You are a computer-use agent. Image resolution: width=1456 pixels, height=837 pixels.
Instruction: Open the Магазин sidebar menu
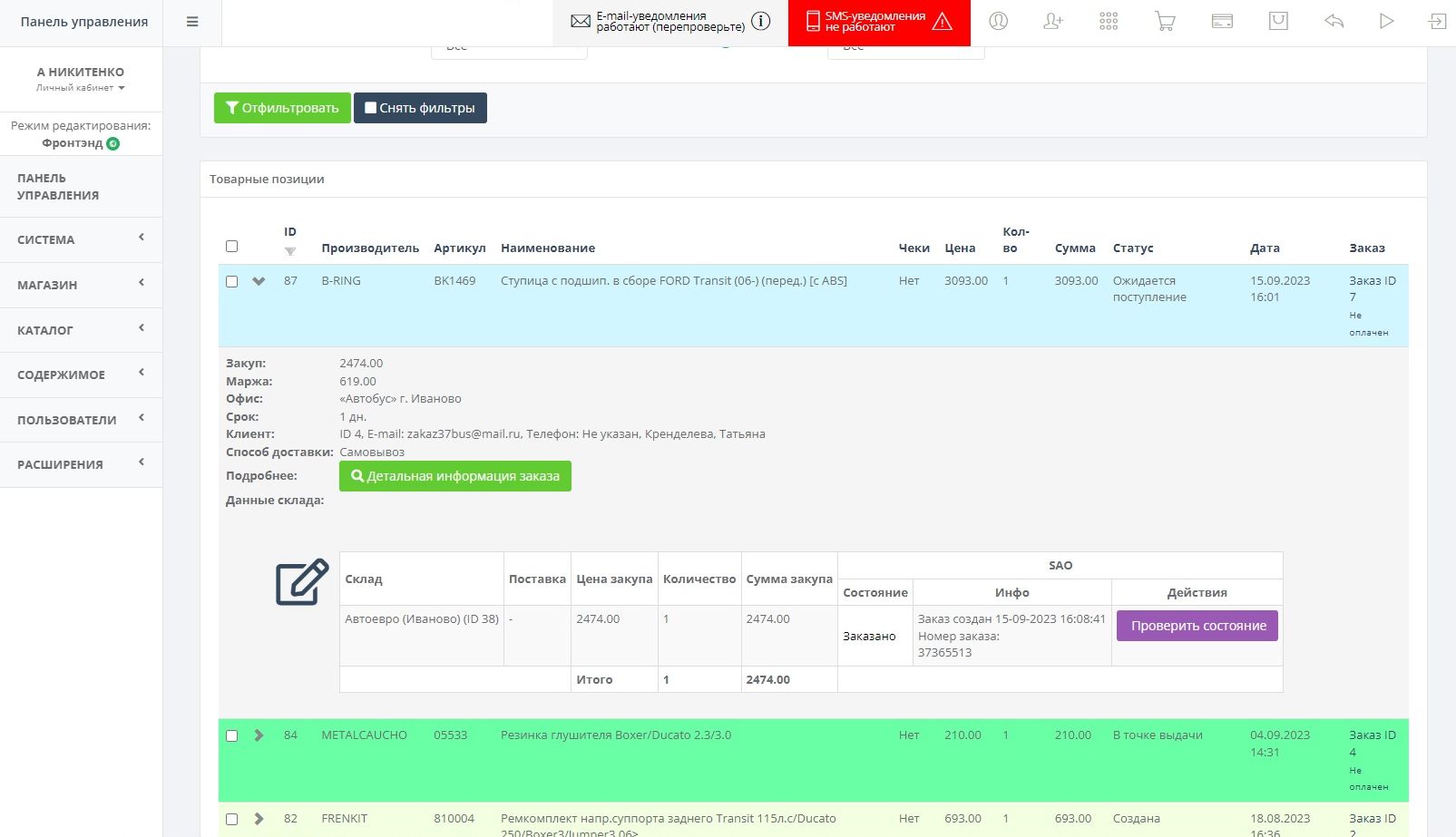pyautogui.click(x=81, y=285)
